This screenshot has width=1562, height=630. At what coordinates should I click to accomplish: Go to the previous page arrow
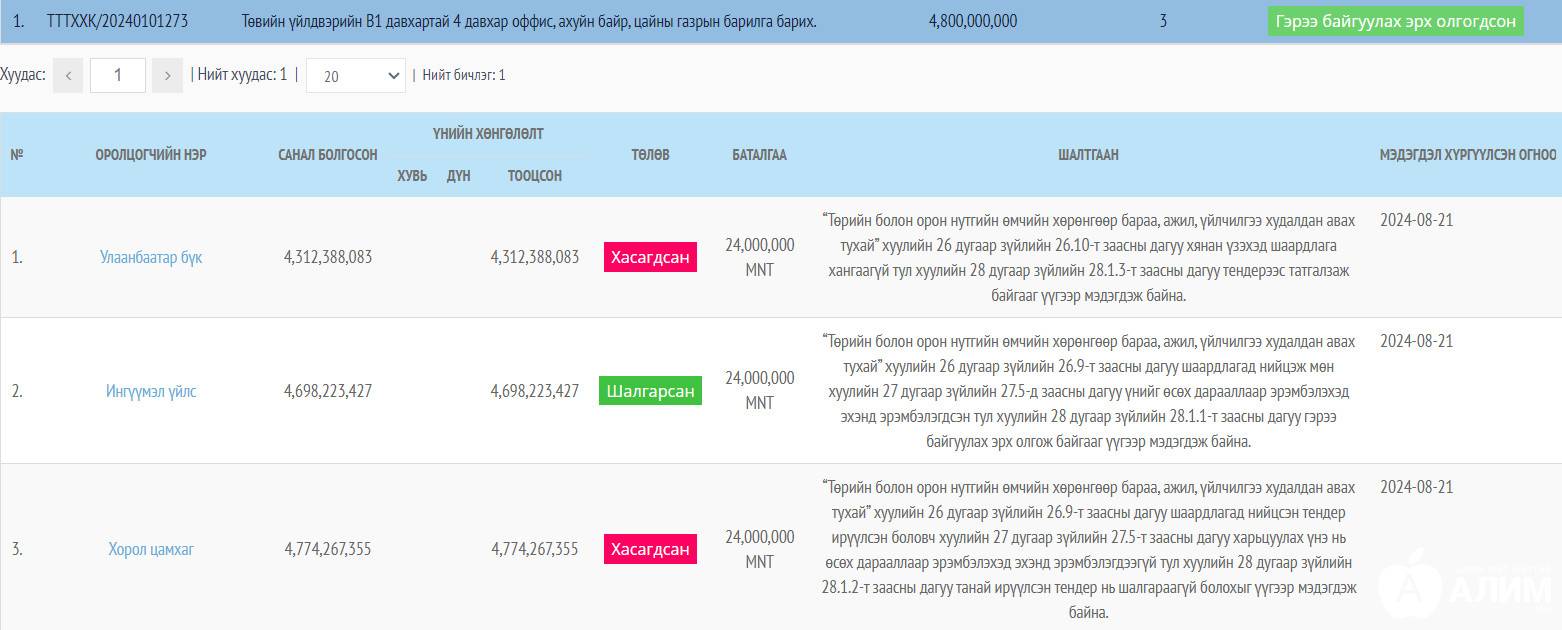click(x=68, y=75)
